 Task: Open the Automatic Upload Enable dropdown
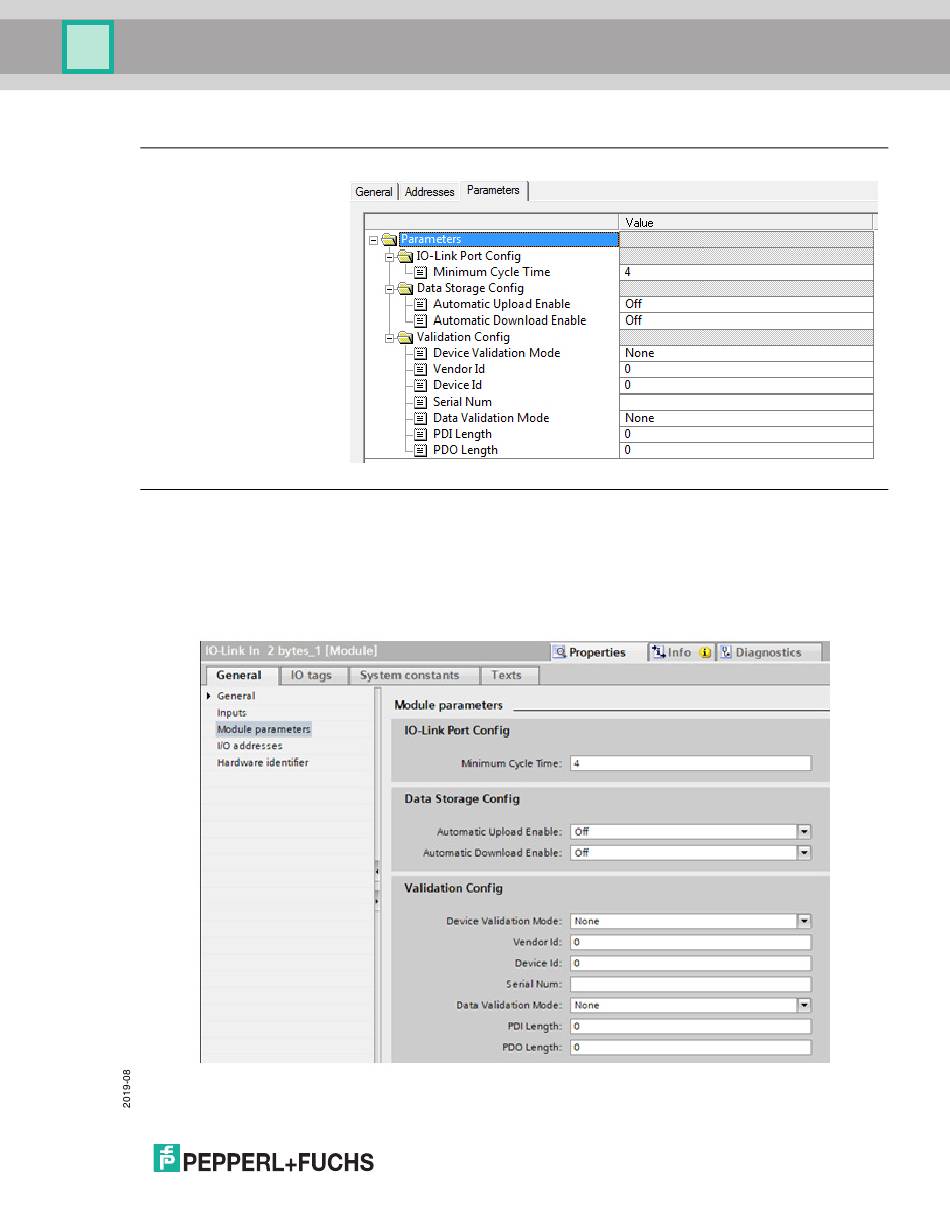click(x=804, y=832)
